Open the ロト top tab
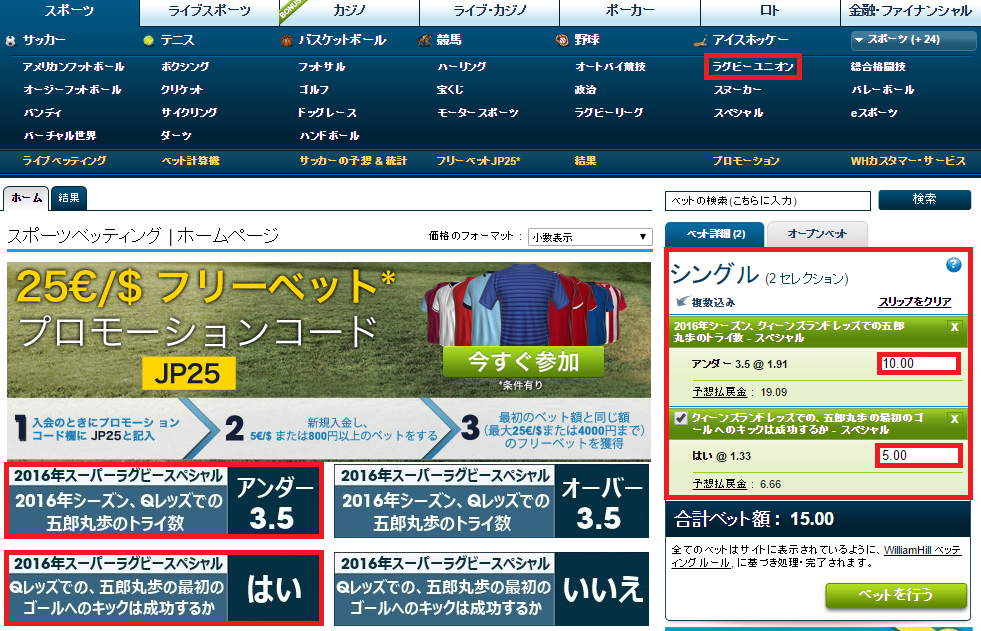This screenshot has height=631, width=981. click(x=770, y=11)
